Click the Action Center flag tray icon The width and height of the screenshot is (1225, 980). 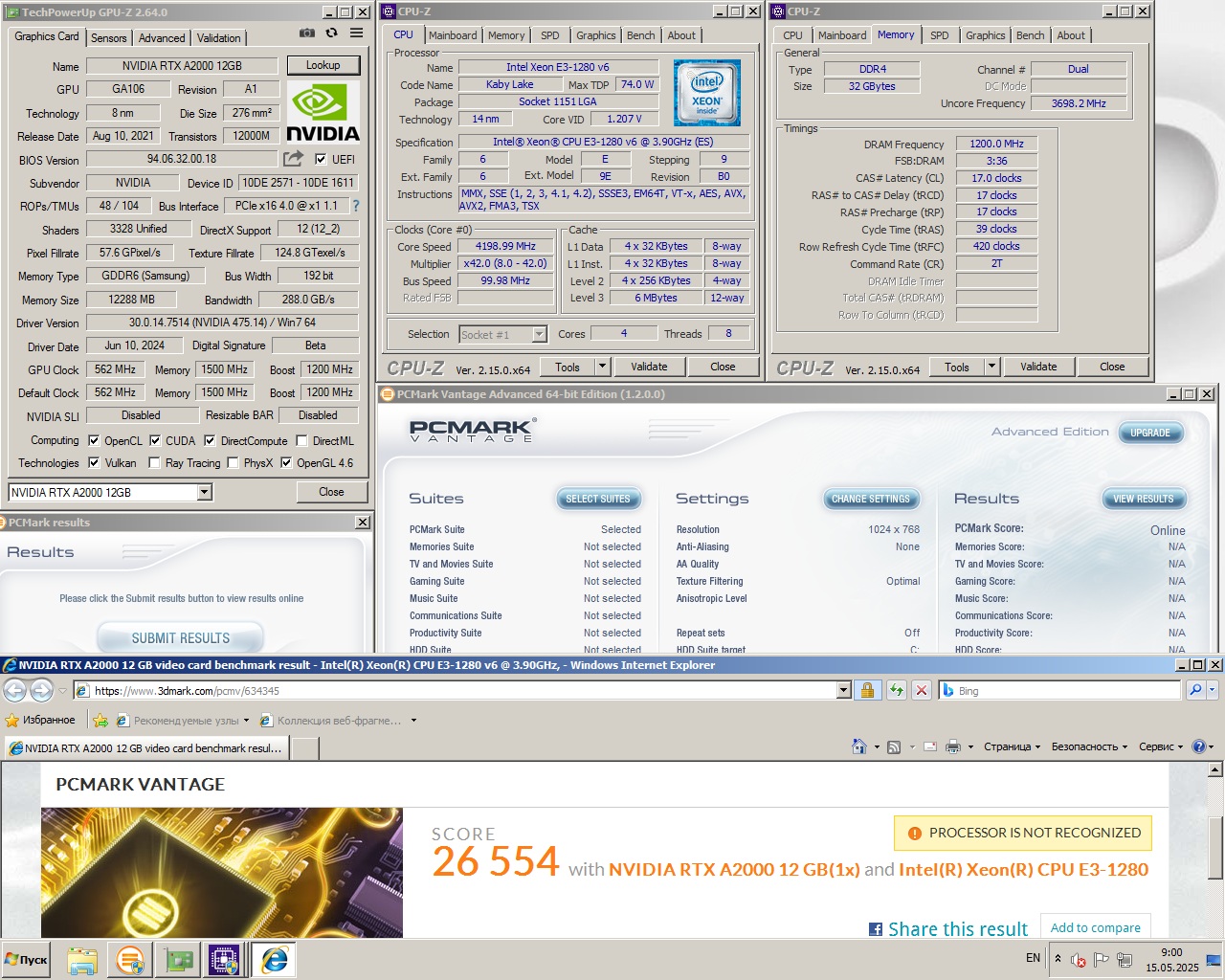click(1102, 959)
